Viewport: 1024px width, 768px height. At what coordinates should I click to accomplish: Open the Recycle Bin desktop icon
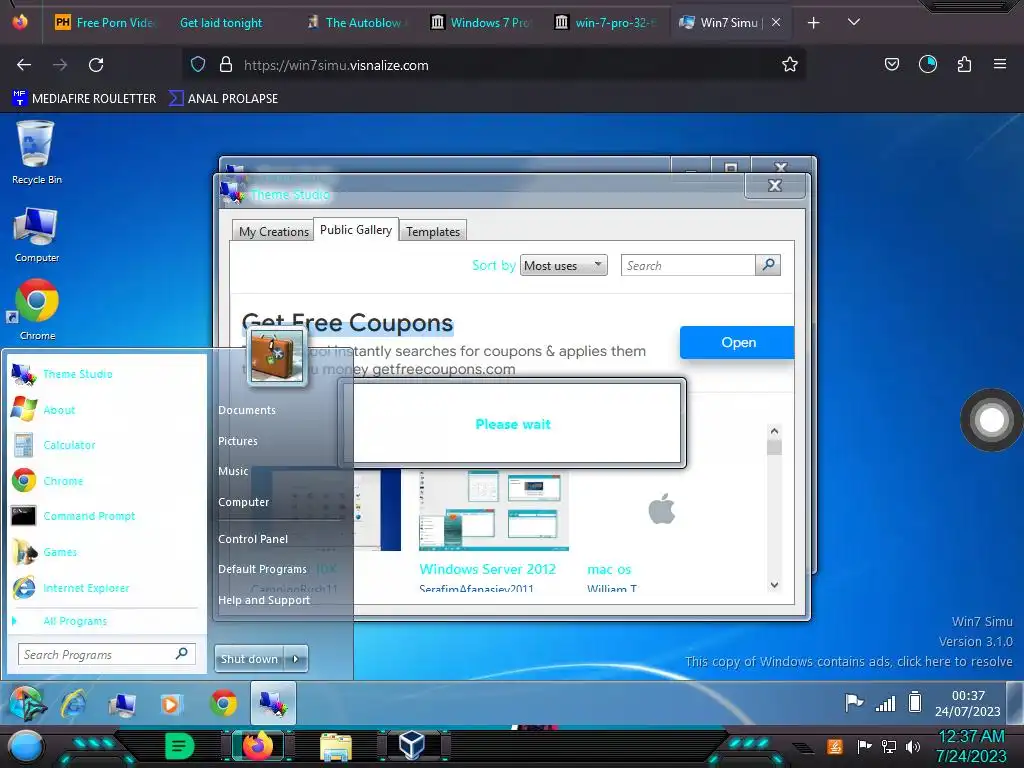[35, 152]
